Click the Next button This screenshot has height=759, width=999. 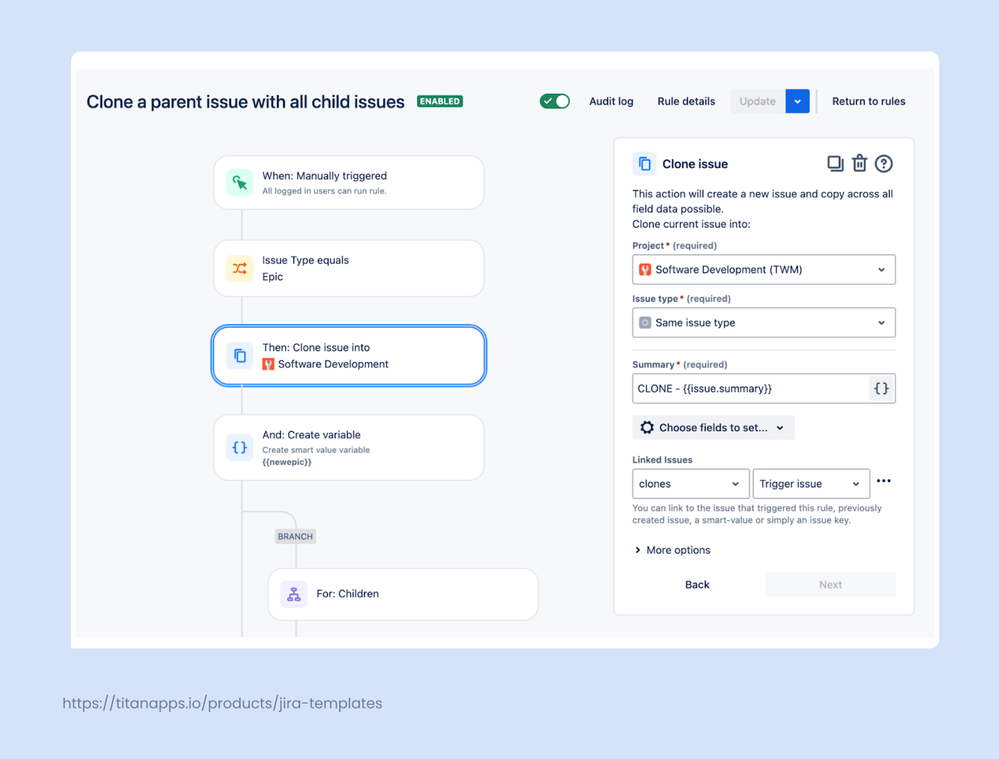coord(830,585)
